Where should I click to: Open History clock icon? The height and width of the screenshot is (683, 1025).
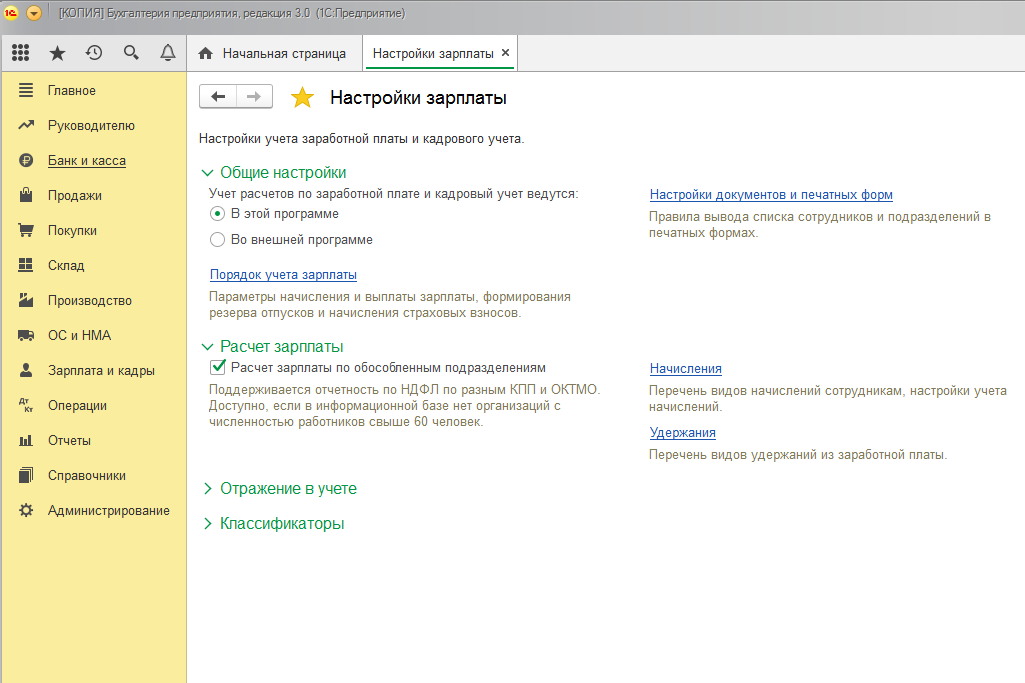[94, 53]
